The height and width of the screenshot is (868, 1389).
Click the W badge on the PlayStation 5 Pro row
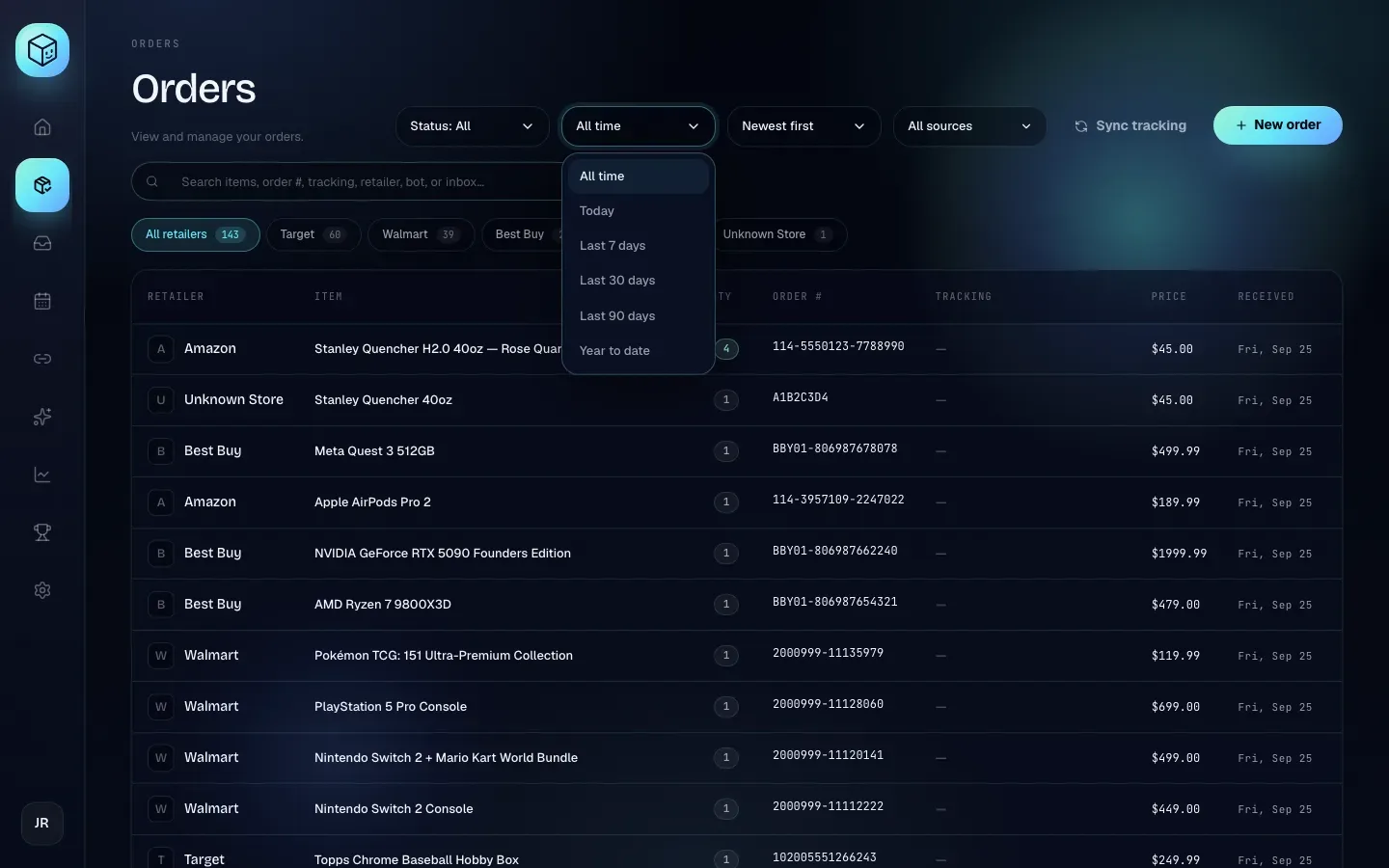pos(161,707)
